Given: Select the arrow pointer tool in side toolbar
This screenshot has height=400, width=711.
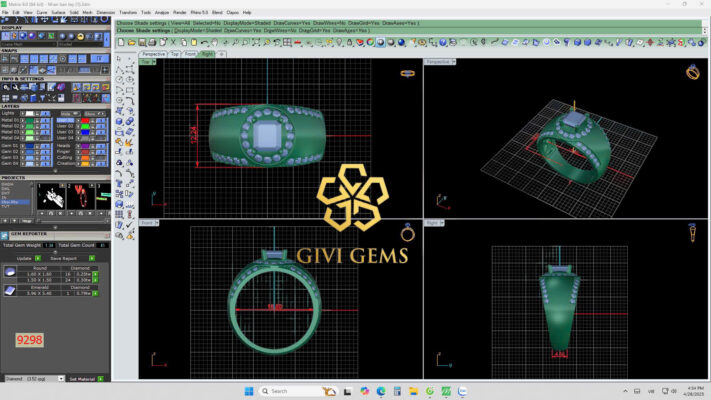Looking at the screenshot, I should [119, 59].
